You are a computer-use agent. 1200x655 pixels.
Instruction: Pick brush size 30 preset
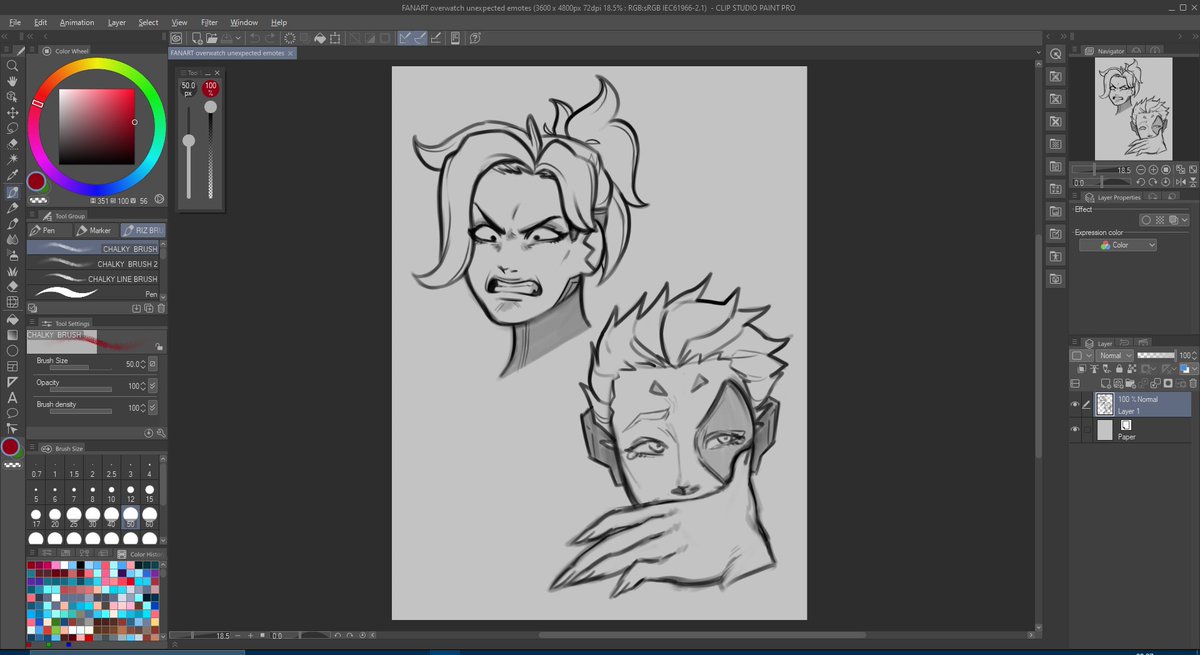[x=92, y=516]
